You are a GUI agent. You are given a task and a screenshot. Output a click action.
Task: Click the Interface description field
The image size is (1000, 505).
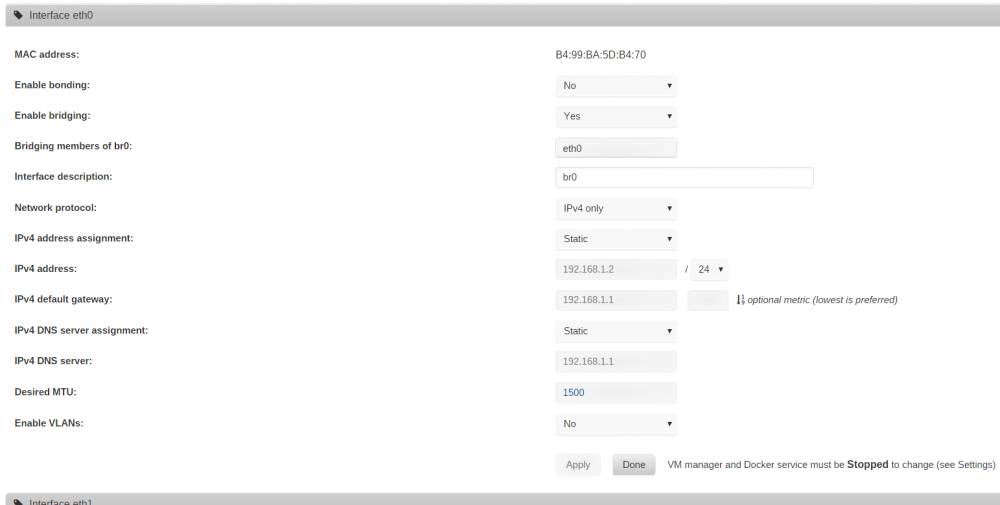coord(684,177)
